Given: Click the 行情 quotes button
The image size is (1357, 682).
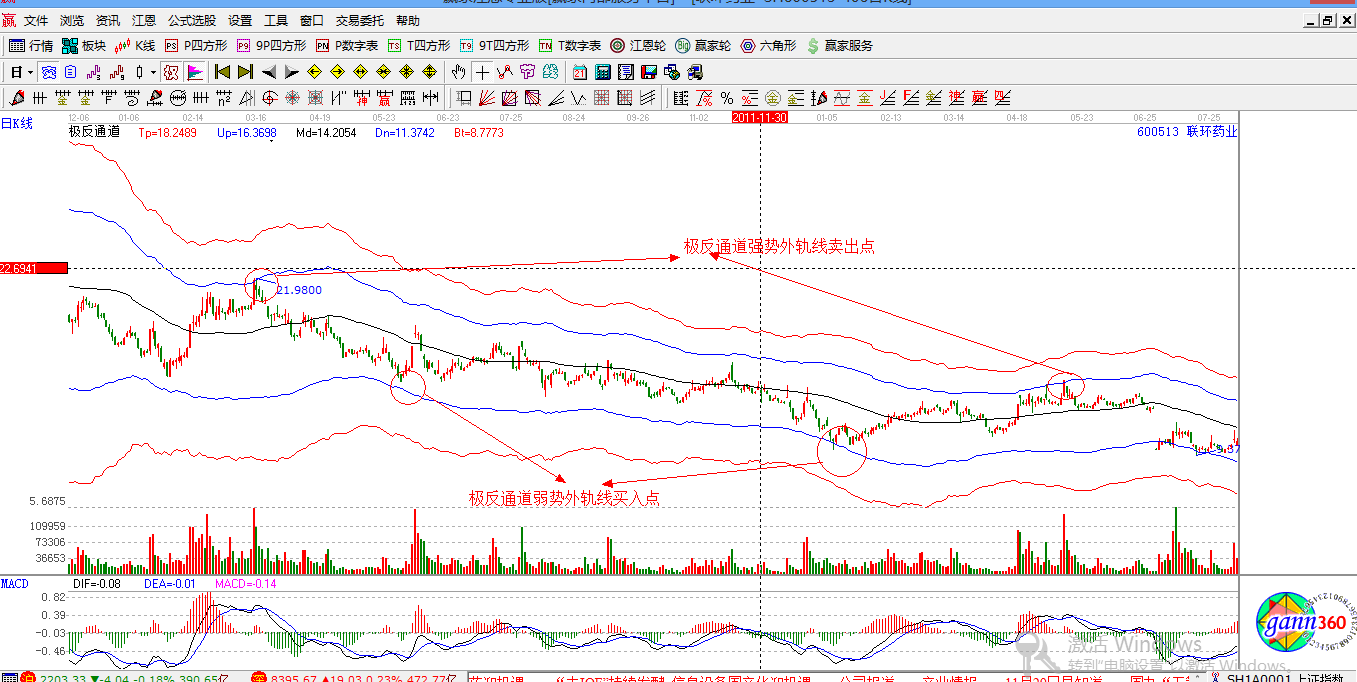Looking at the screenshot, I should point(32,45).
